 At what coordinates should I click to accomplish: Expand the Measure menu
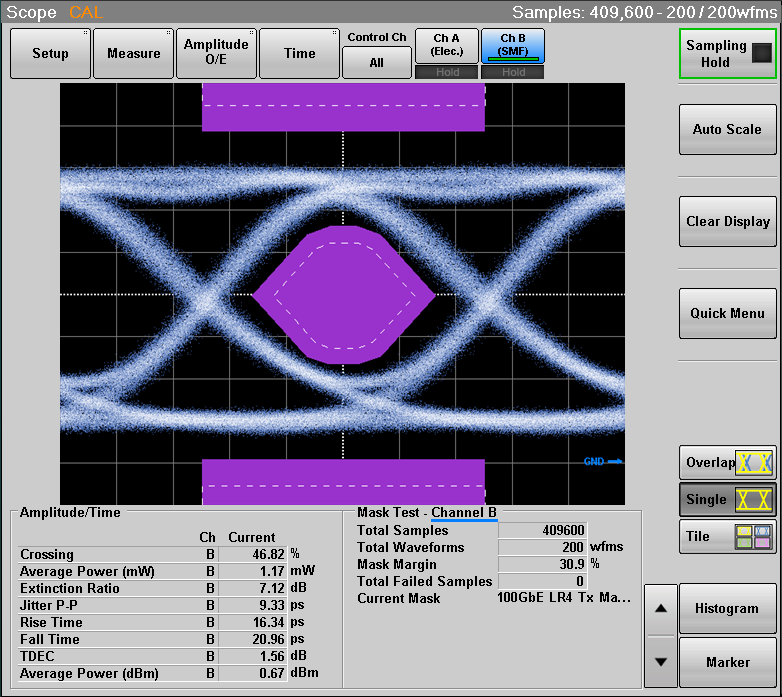click(x=133, y=54)
